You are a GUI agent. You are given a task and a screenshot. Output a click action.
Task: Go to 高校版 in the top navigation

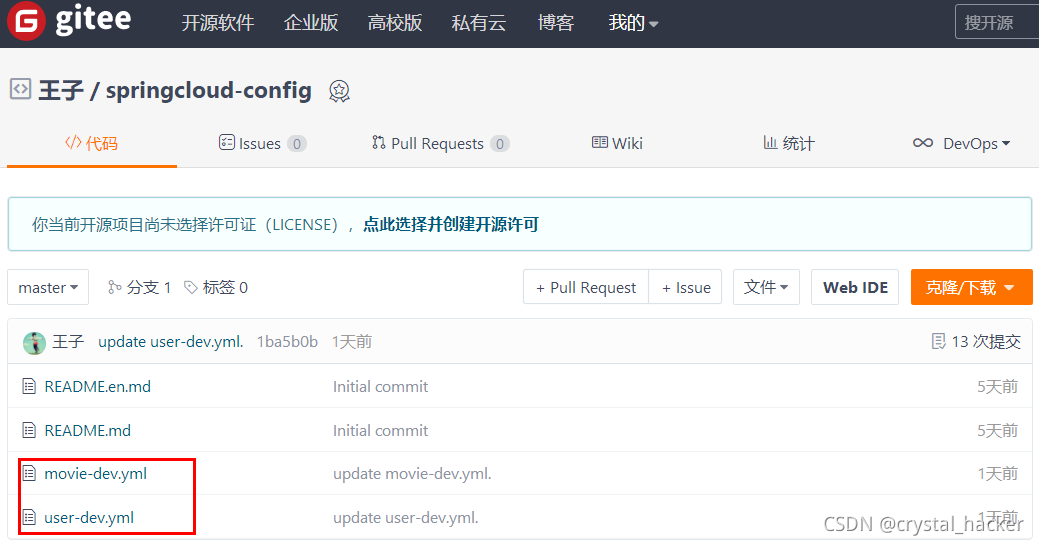(395, 23)
